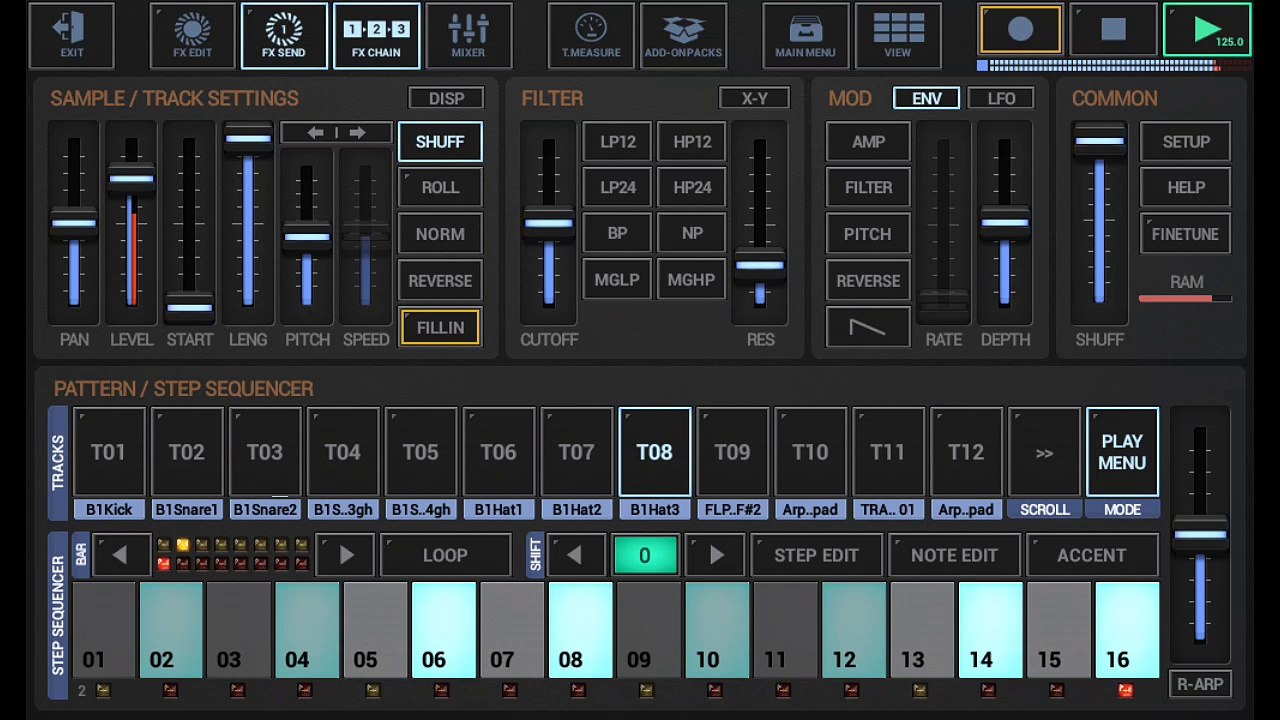1280x720 pixels.
Task: Open the FINETUNE settings
Action: (1186, 234)
